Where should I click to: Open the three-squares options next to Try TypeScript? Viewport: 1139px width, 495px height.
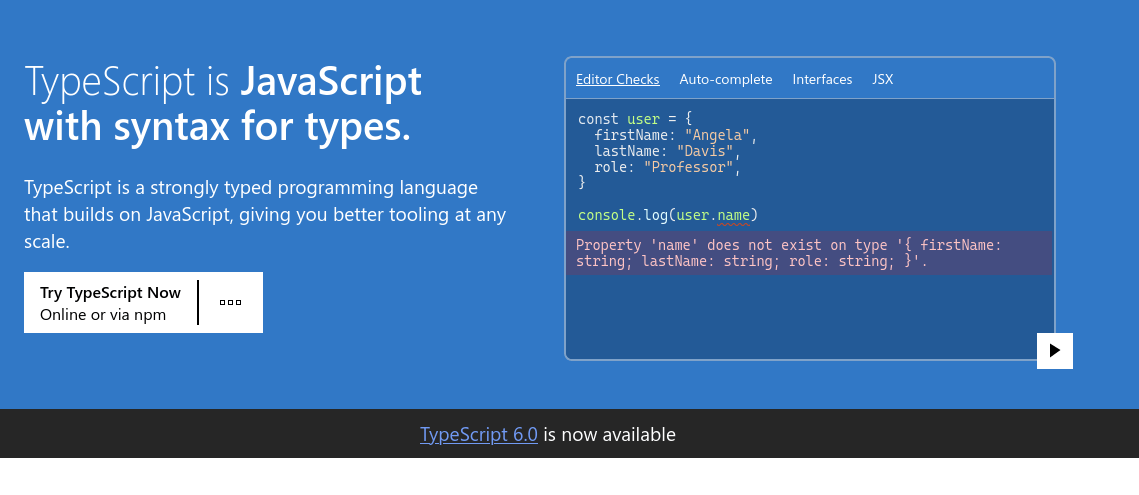(230, 302)
